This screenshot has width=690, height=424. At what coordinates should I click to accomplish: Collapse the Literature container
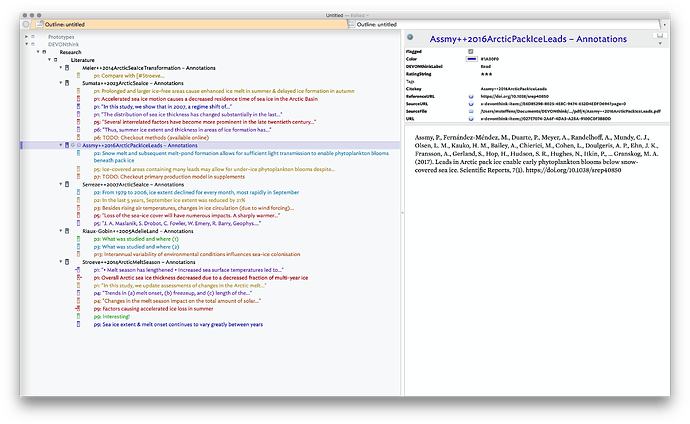point(49,60)
